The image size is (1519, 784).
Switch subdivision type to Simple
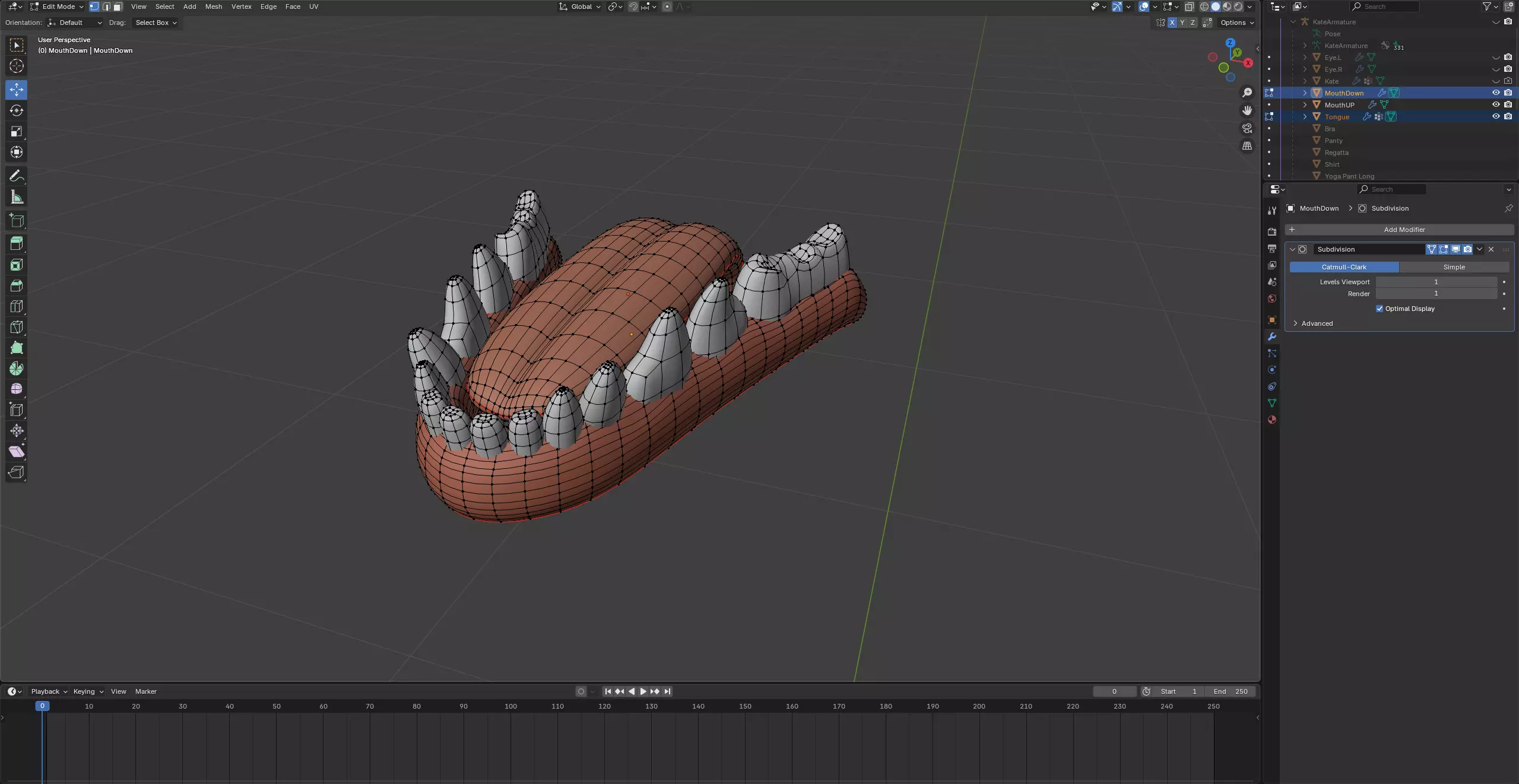click(x=1453, y=267)
